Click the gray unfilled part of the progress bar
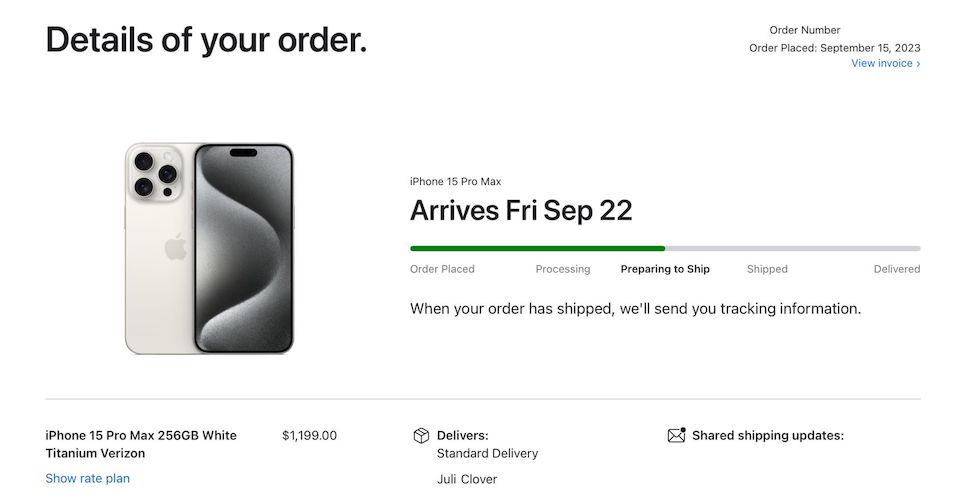 click(792, 248)
